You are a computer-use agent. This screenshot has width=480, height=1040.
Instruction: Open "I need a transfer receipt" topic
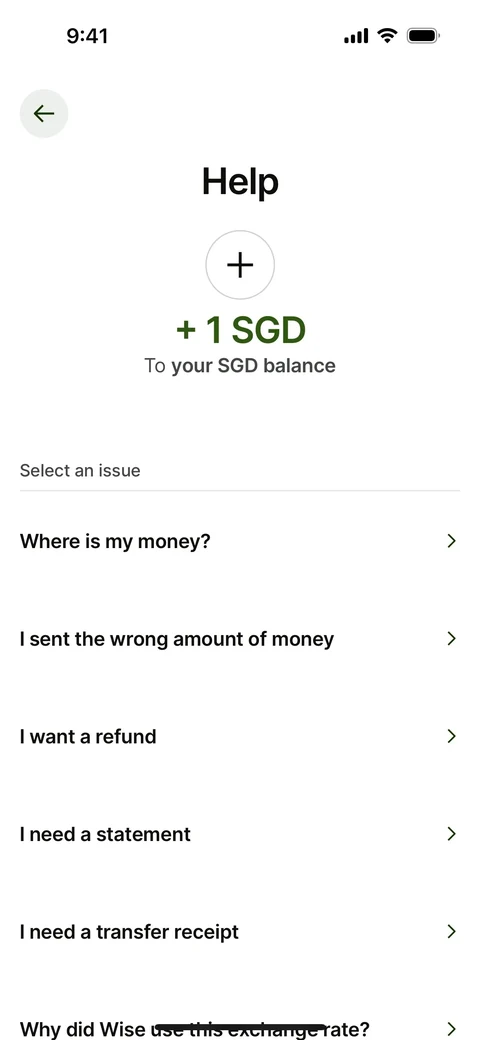240,931
